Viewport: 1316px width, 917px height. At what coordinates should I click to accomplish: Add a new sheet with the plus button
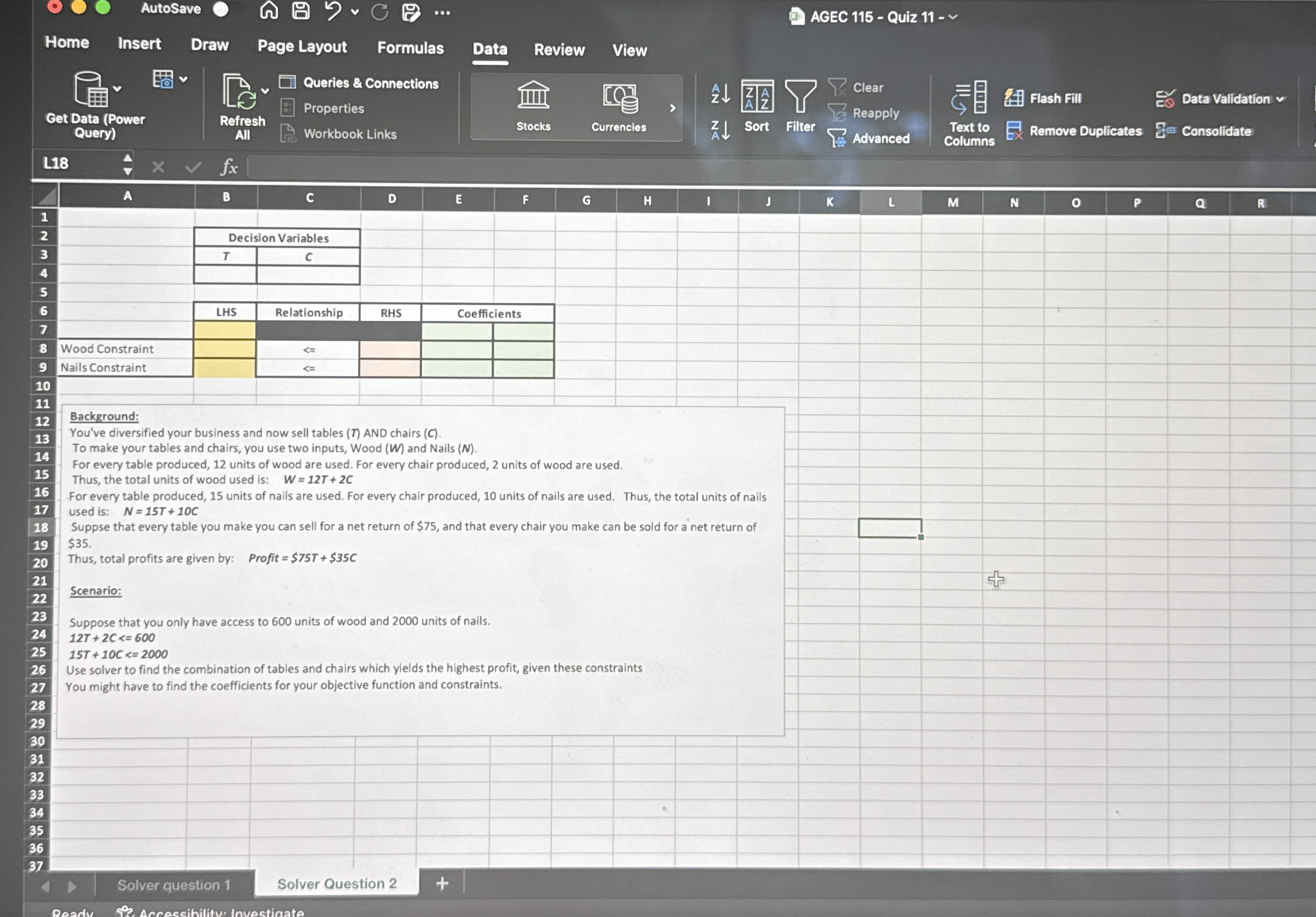(x=442, y=883)
